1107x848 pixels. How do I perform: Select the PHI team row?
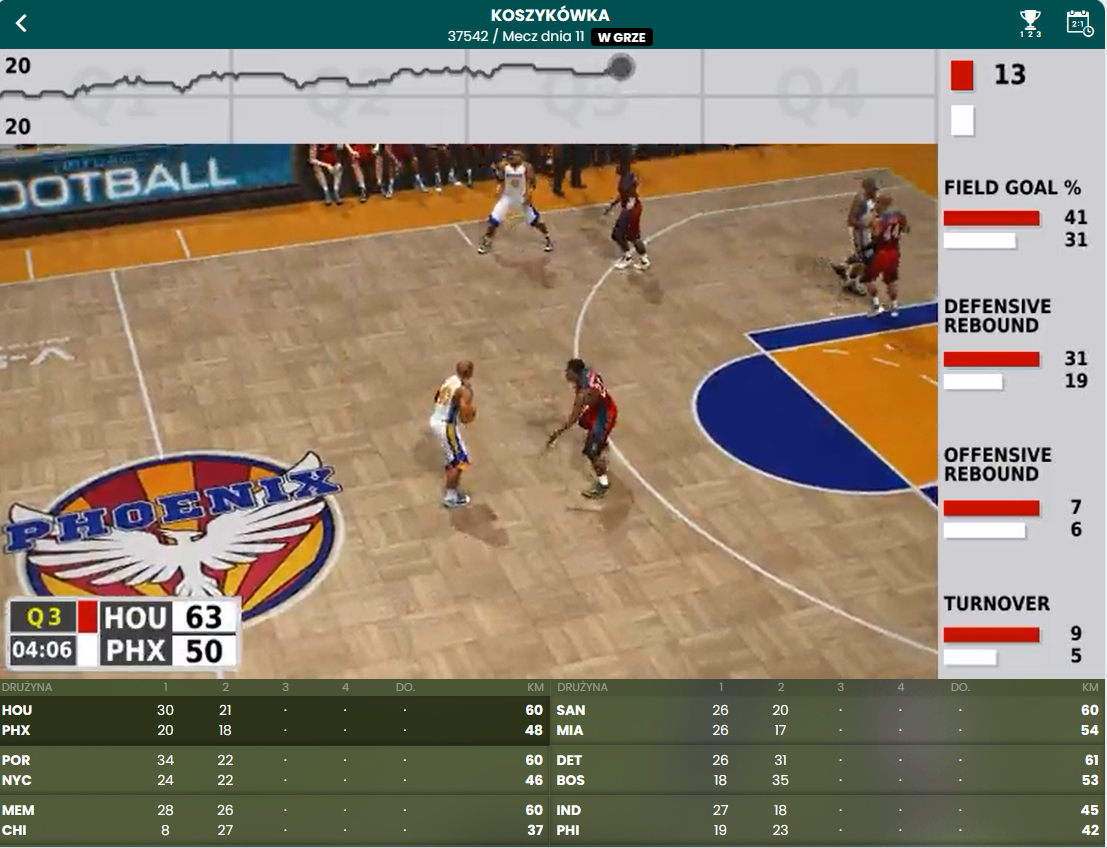coord(828,830)
